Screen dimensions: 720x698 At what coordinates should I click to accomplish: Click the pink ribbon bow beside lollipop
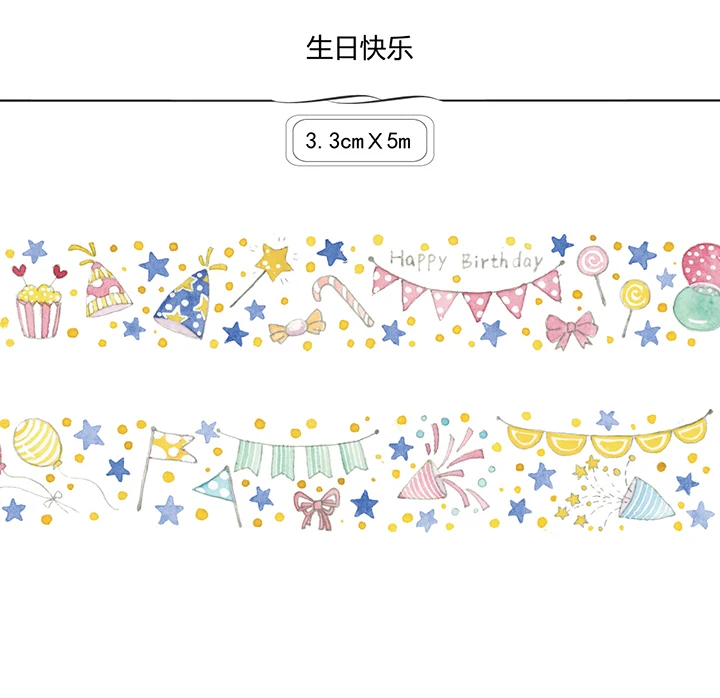(x=571, y=329)
